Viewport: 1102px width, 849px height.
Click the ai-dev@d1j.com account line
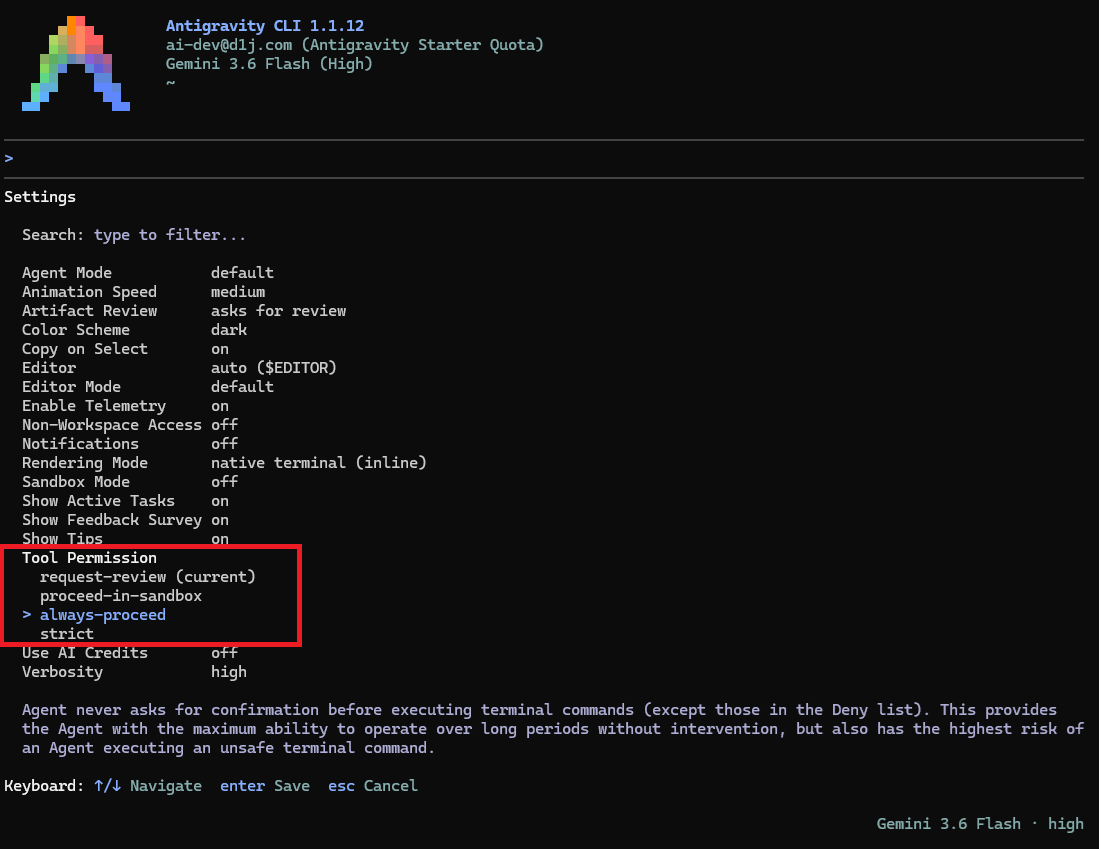354,45
